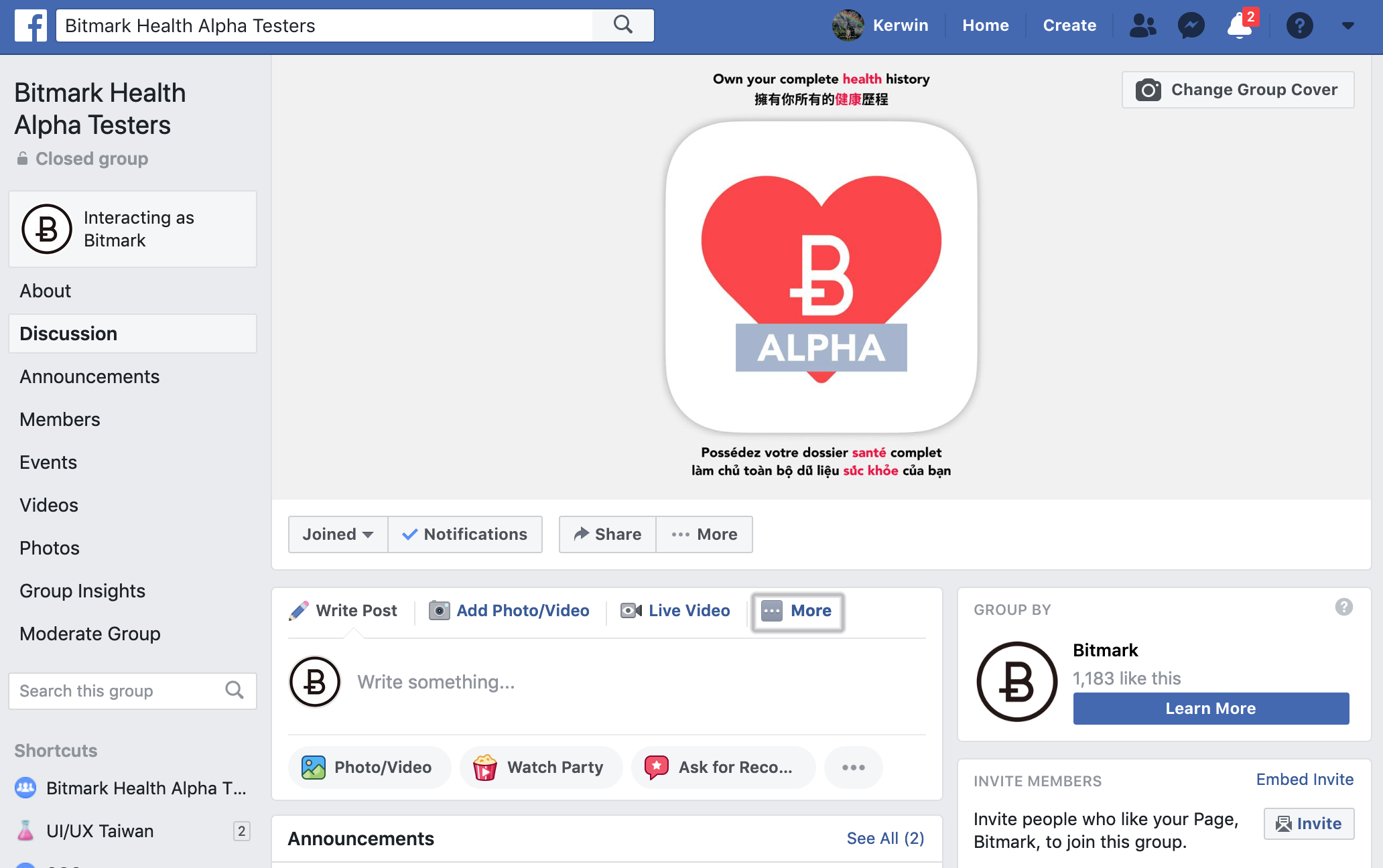Expand the three-dots More button beside Share
The image size is (1383, 868).
coord(704,534)
